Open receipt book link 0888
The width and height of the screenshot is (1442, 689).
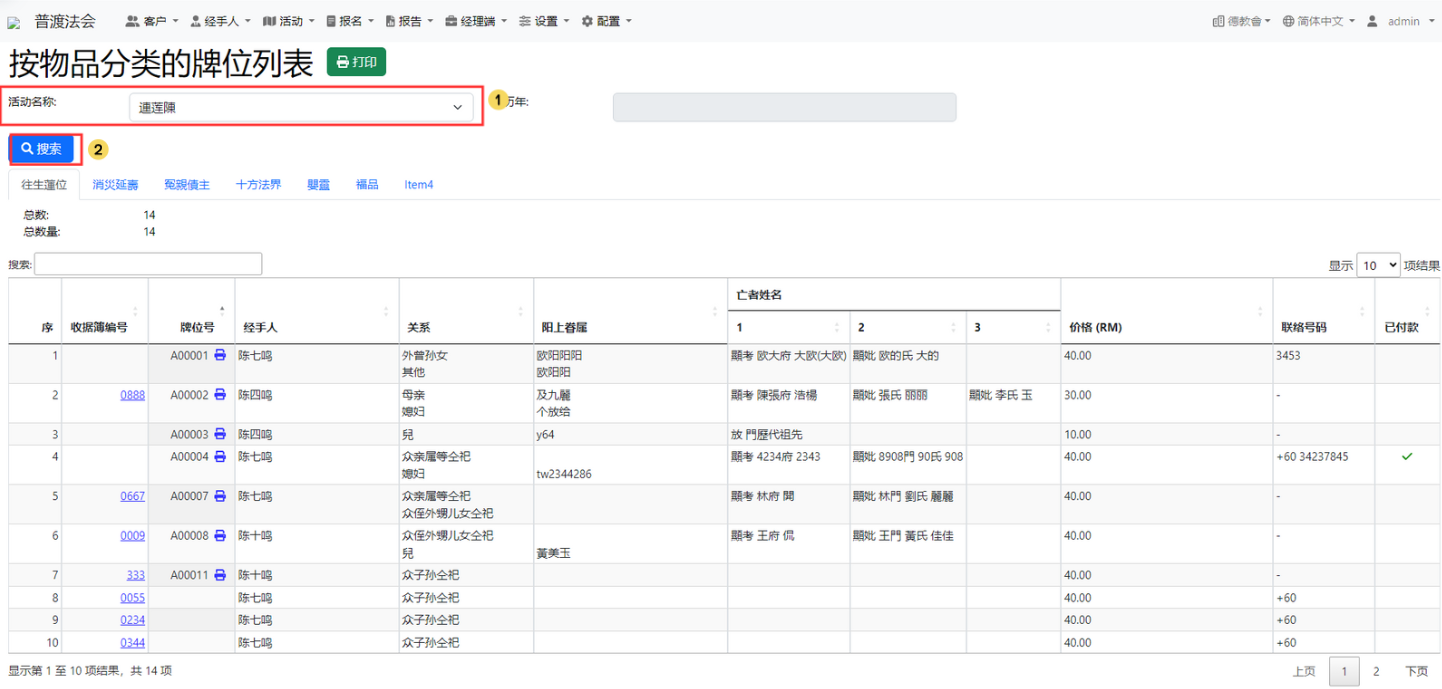pyautogui.click(x=132, y=395)
